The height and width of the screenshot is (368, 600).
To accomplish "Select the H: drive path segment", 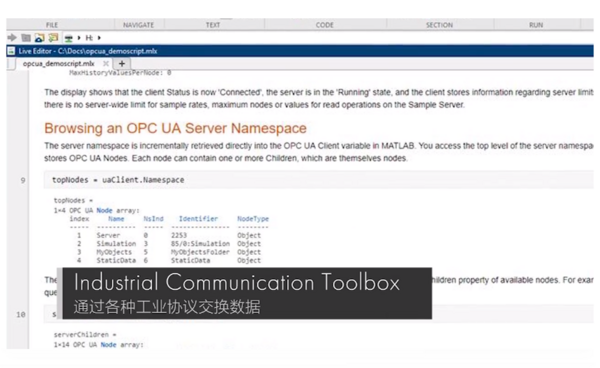I will click(89, 38).
